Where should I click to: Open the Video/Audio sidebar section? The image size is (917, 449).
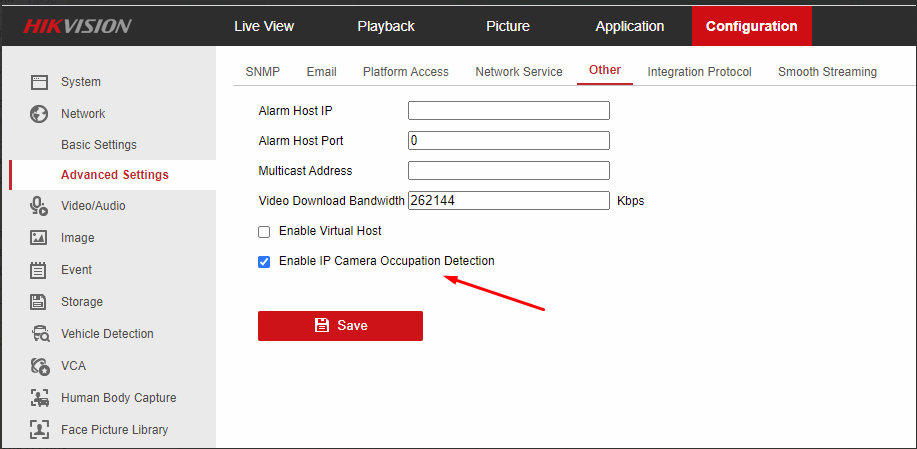tap(93, 206)
